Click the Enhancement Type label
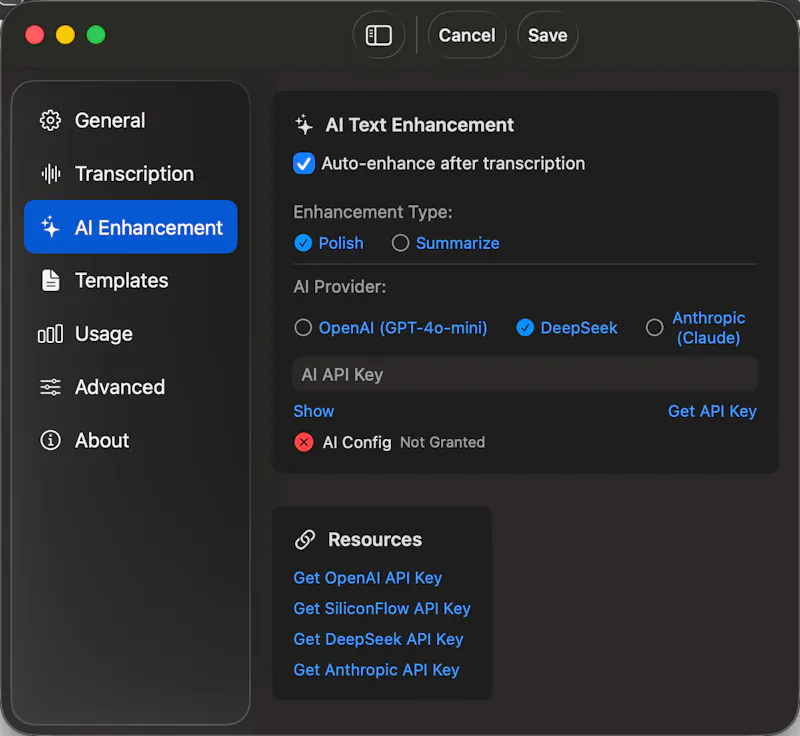Screen dimensions: 800x736 point(373,212)
